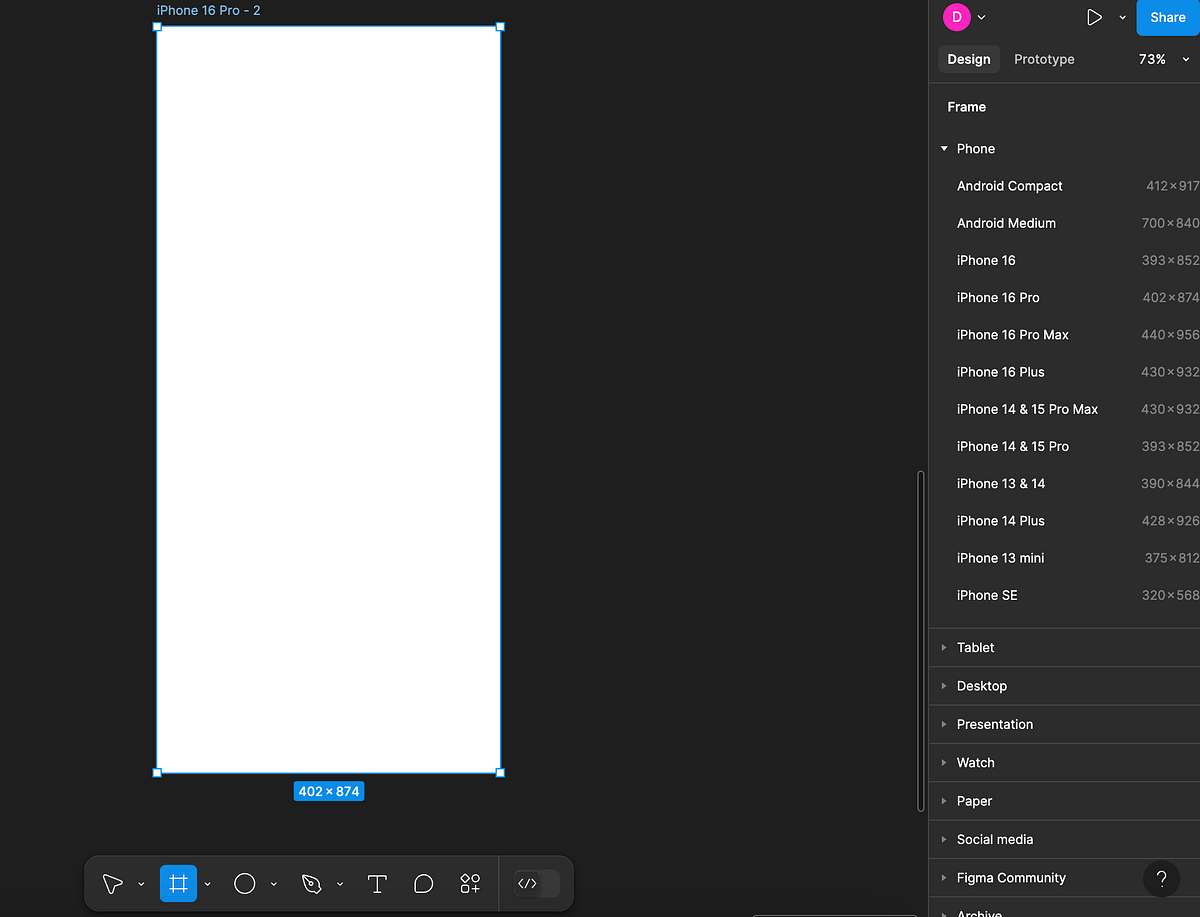
Task: Click the Share button
Action: click(1167, 17)
